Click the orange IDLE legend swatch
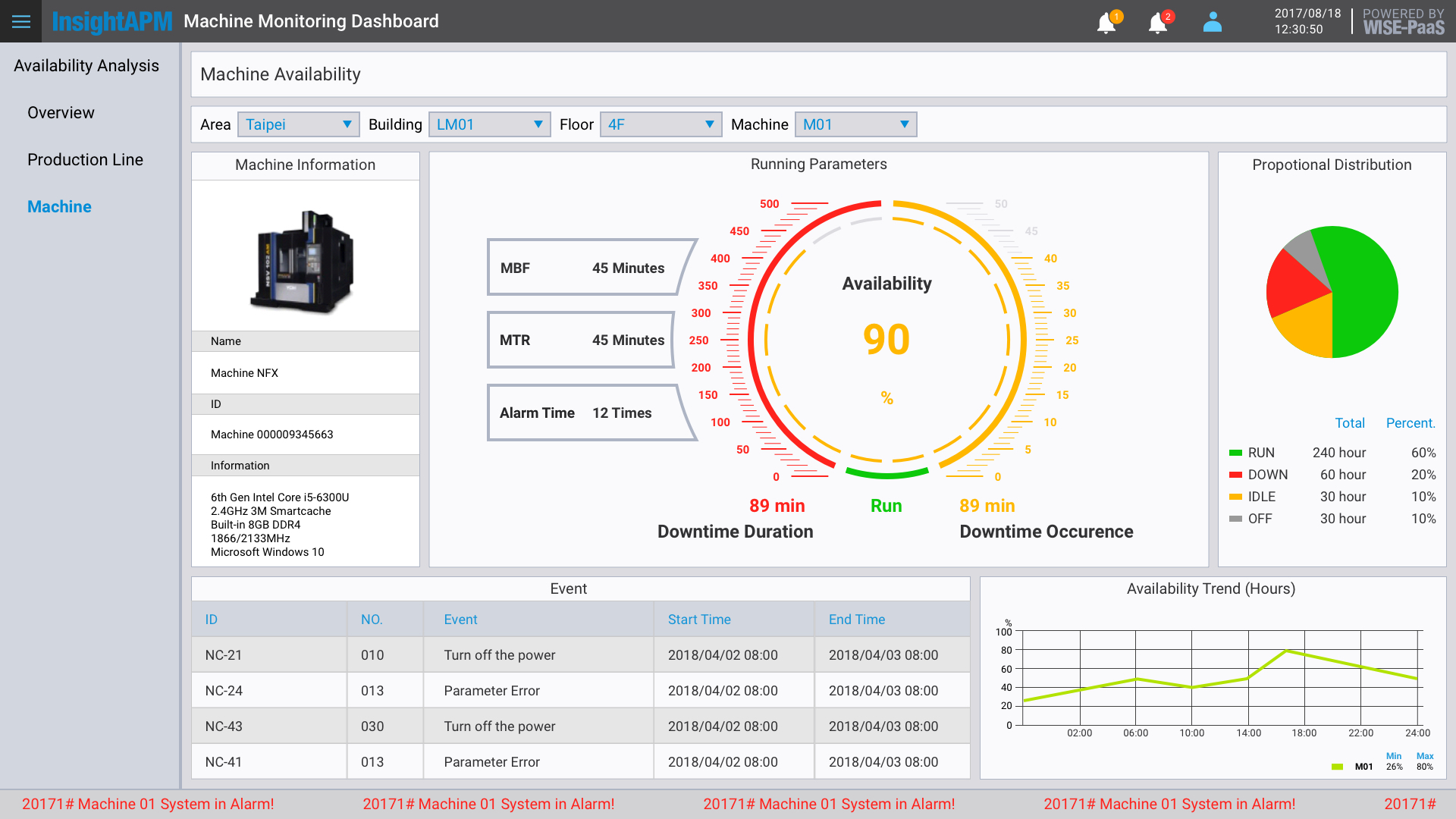This screenshot has width=1456, height=819. click(x=1235, y=497)
